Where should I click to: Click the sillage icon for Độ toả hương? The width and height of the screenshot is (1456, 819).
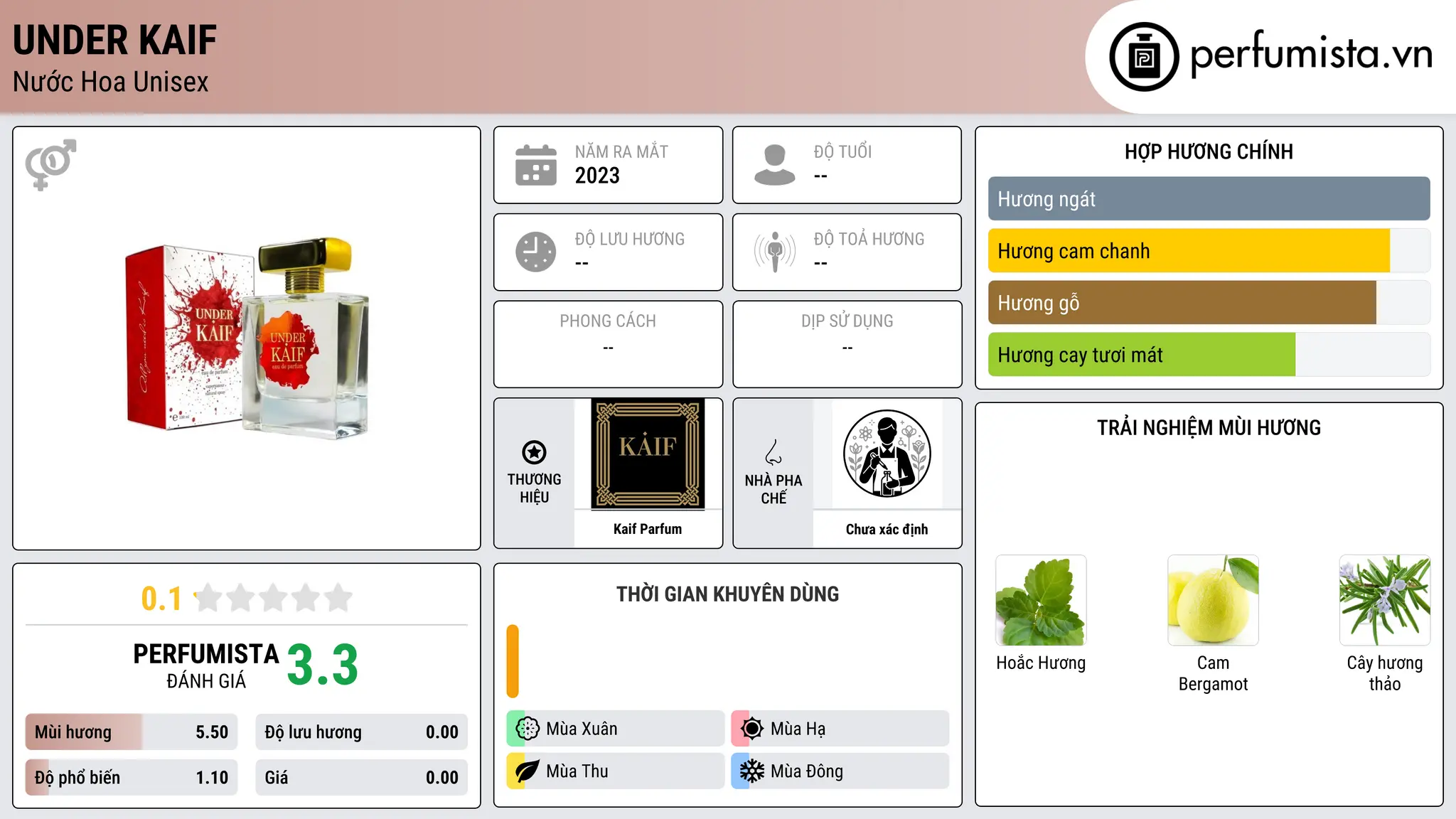point(774,252)
